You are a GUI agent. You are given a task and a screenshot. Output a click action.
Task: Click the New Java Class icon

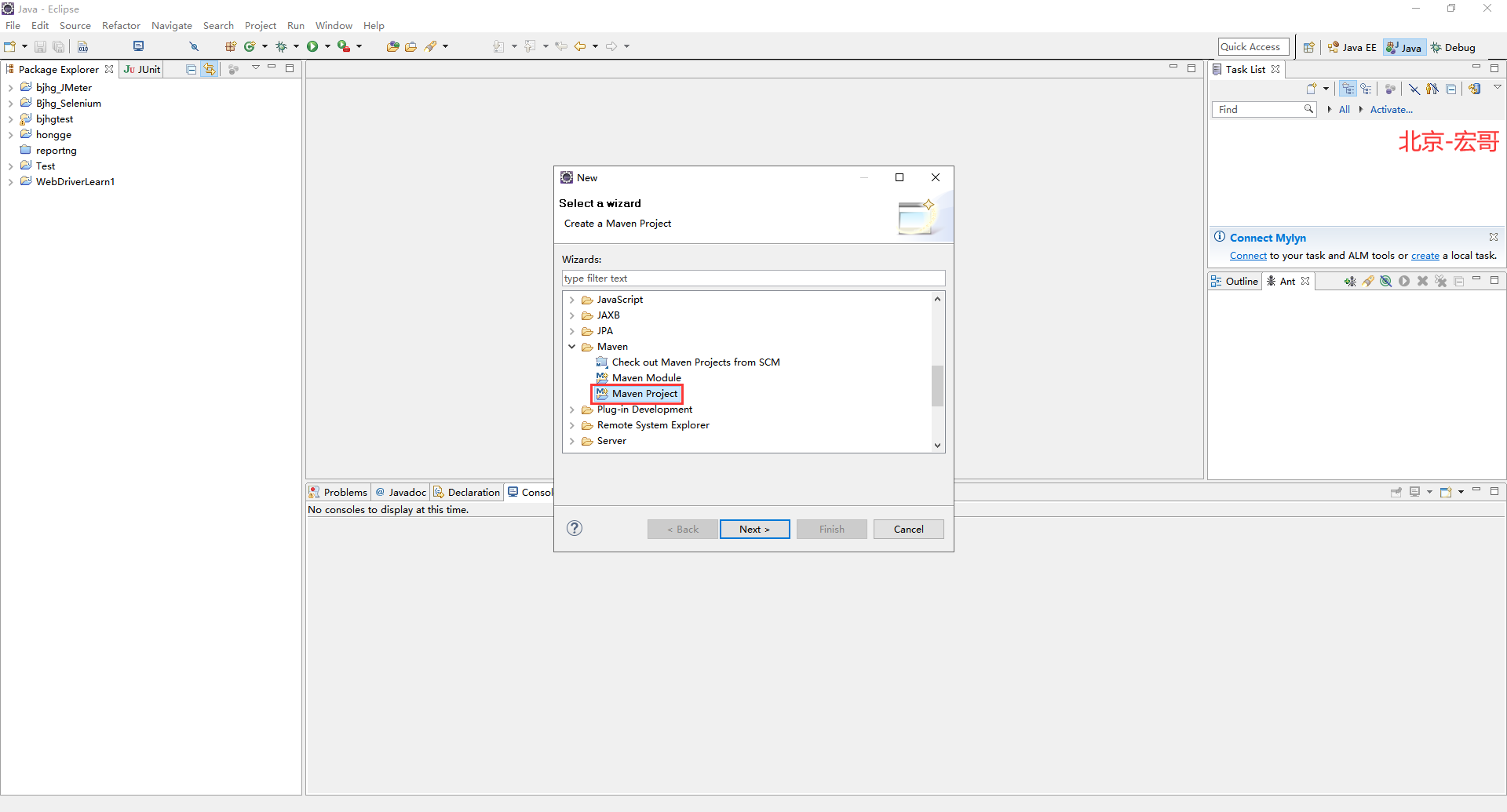pos(250,47)
